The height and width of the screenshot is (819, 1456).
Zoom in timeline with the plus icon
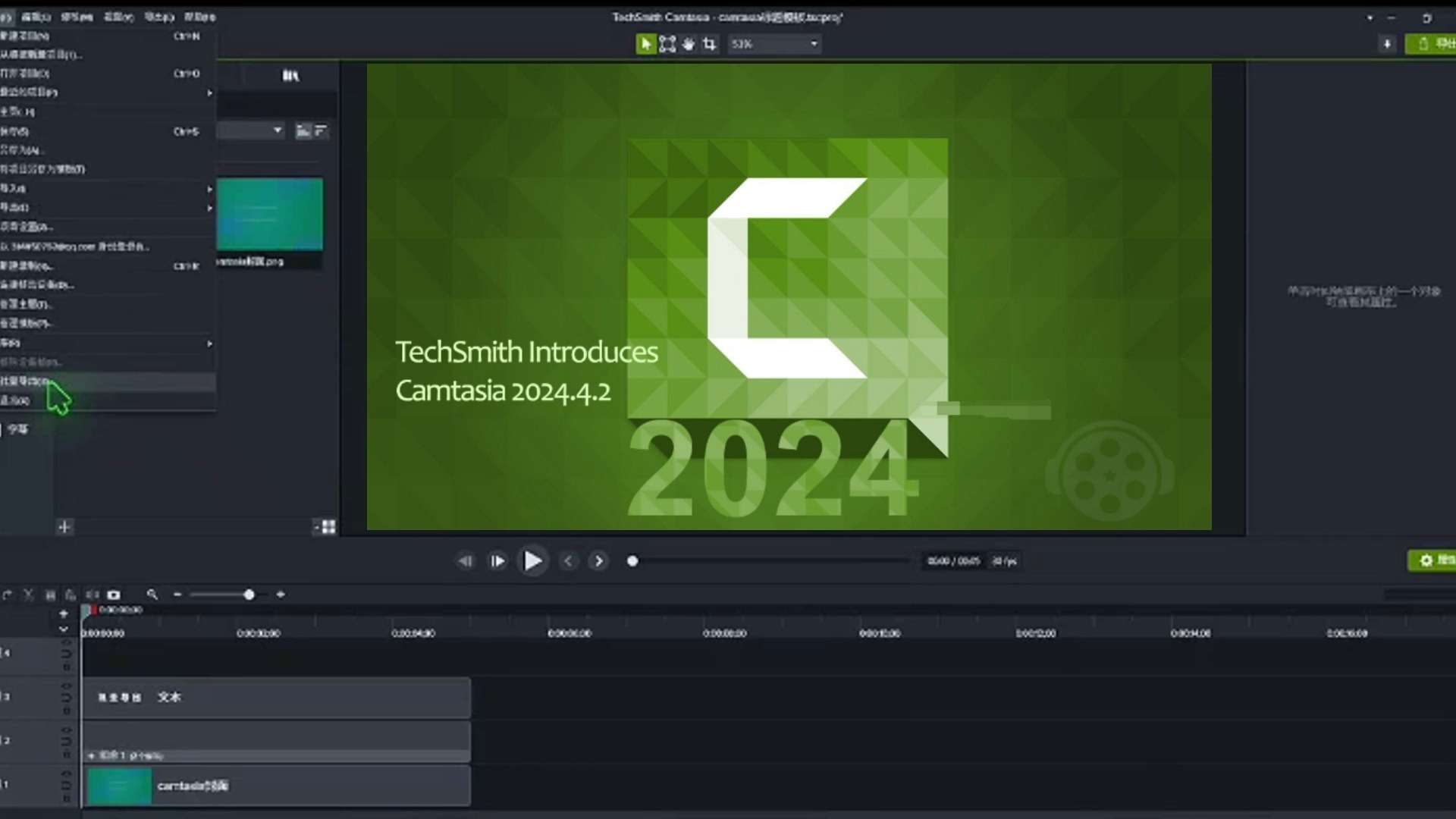[x=281, y=595]
